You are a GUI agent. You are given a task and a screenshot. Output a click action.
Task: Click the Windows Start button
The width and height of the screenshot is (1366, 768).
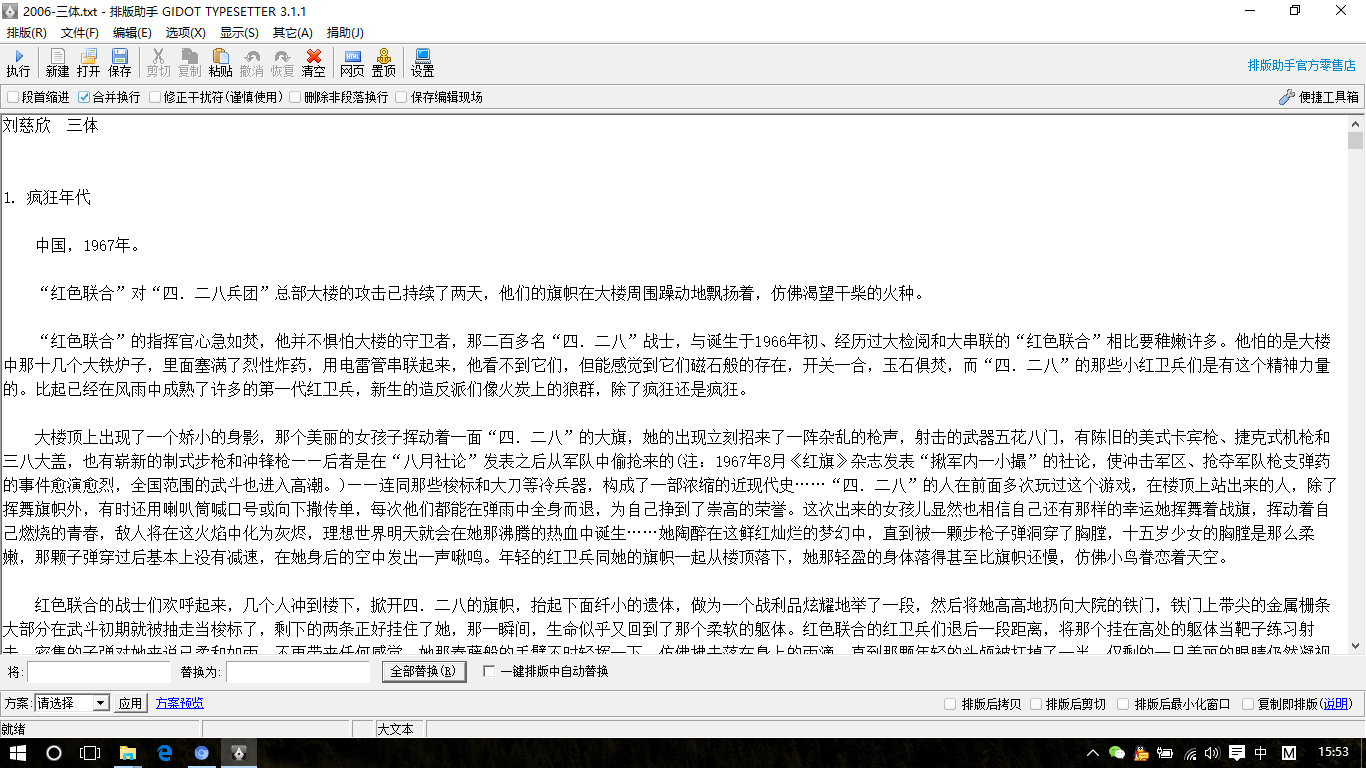coord(17,753)
